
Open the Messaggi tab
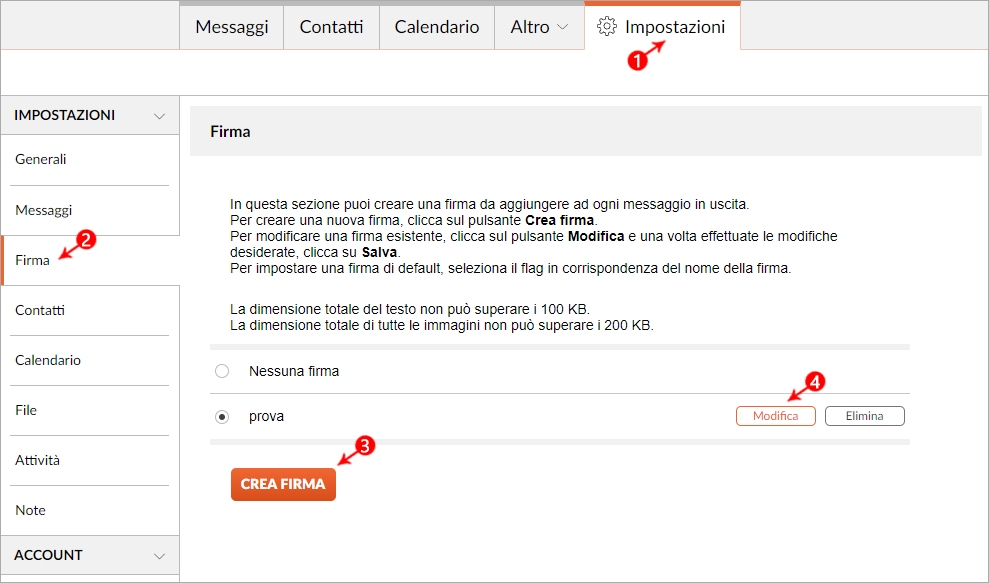[232, 27]
